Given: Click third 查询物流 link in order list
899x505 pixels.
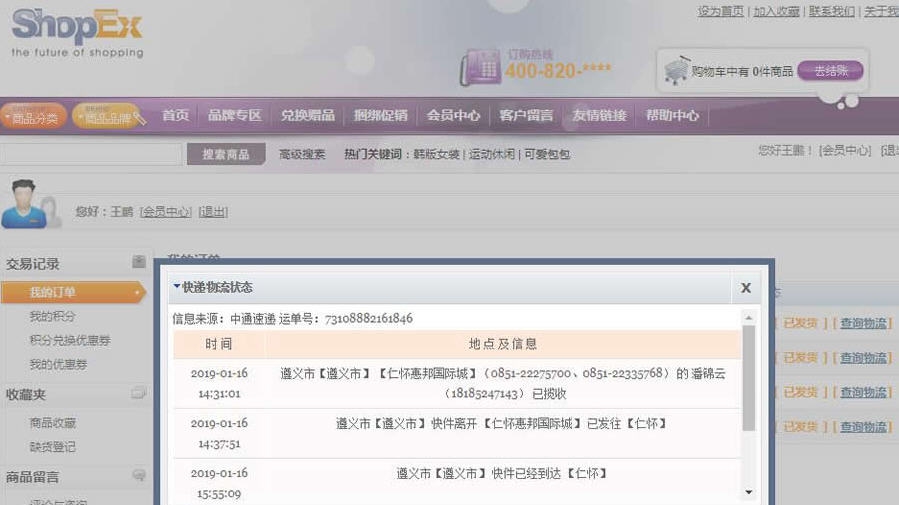Looking at the screenshot, I should click(x=863, y=392).
